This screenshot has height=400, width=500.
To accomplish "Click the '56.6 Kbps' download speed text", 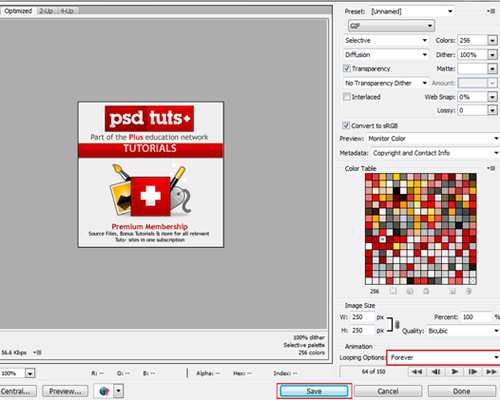I will coord(14,352).
